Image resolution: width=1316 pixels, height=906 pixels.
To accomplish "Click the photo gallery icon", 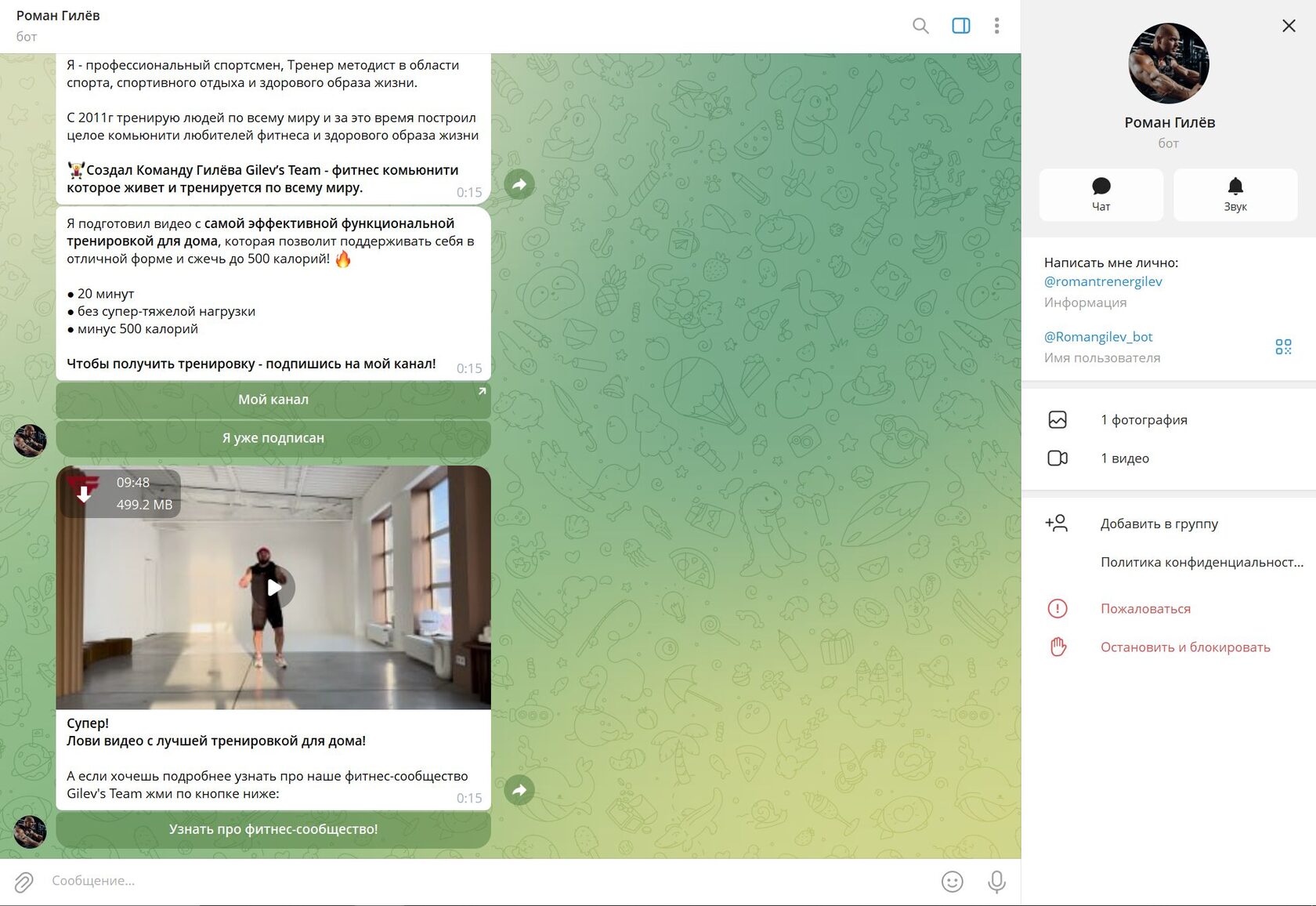I will [x=1057, y=420].
